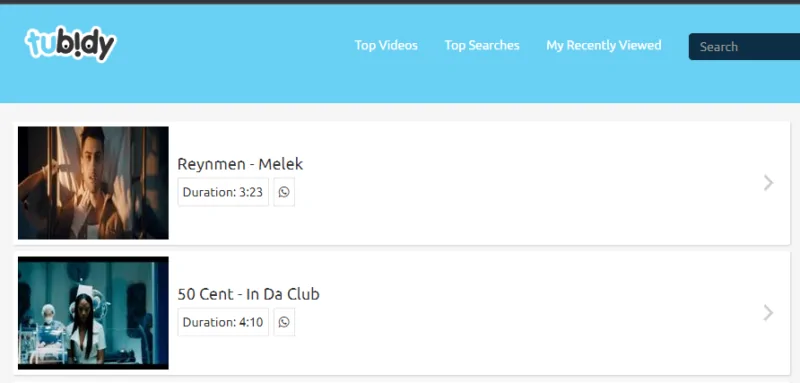Click the 'b!dy' part of Tubidy logo
800x383 pixels.
(x=86, y=45)
